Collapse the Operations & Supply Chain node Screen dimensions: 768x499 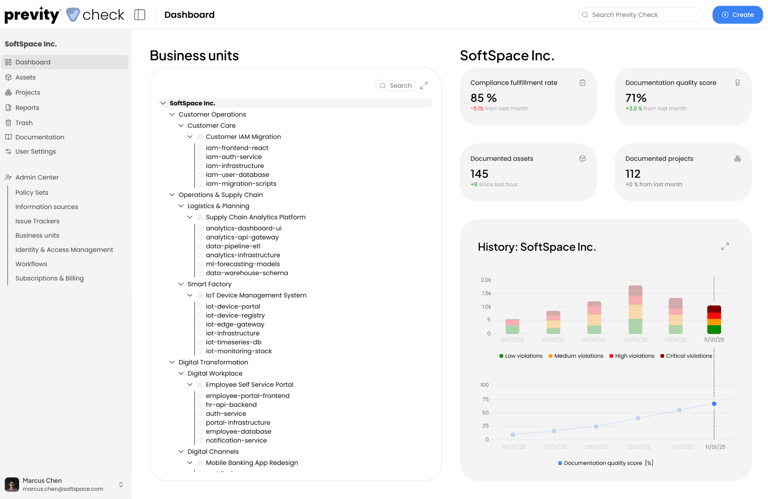[172, 195]
